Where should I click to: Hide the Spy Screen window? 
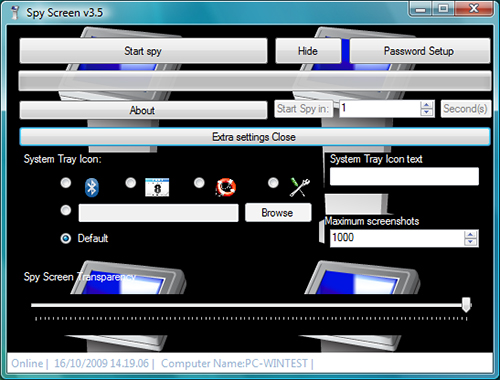tap(308, 51)
